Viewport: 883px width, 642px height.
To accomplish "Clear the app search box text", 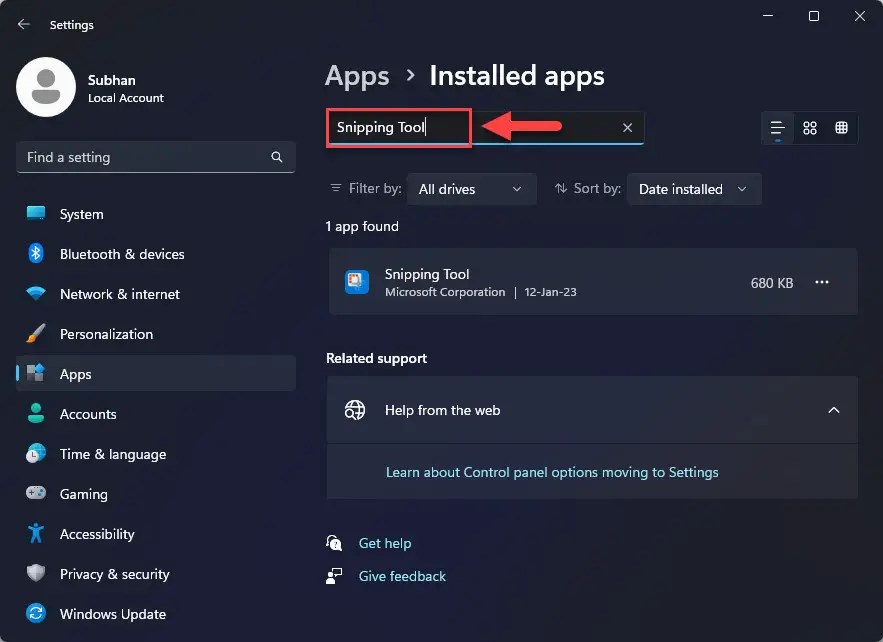I will [627, 128].
